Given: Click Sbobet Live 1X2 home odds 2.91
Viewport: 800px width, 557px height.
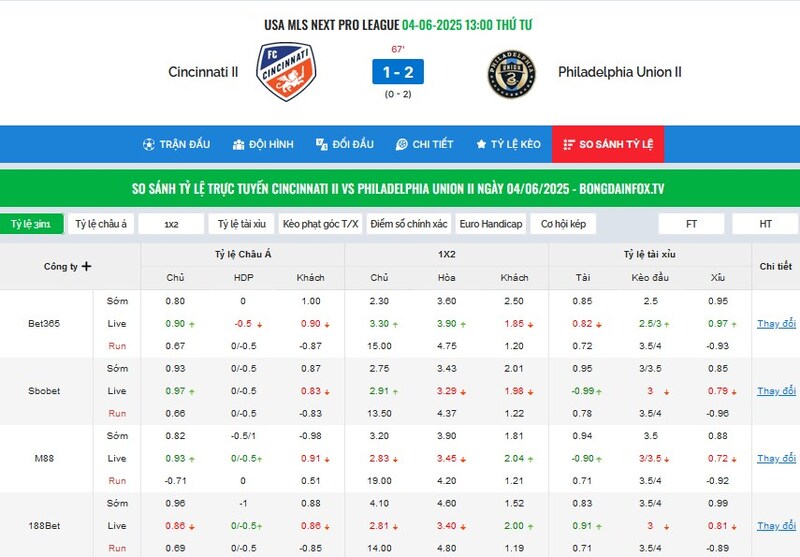Looking at the screenshot, I should click(379, 391).
